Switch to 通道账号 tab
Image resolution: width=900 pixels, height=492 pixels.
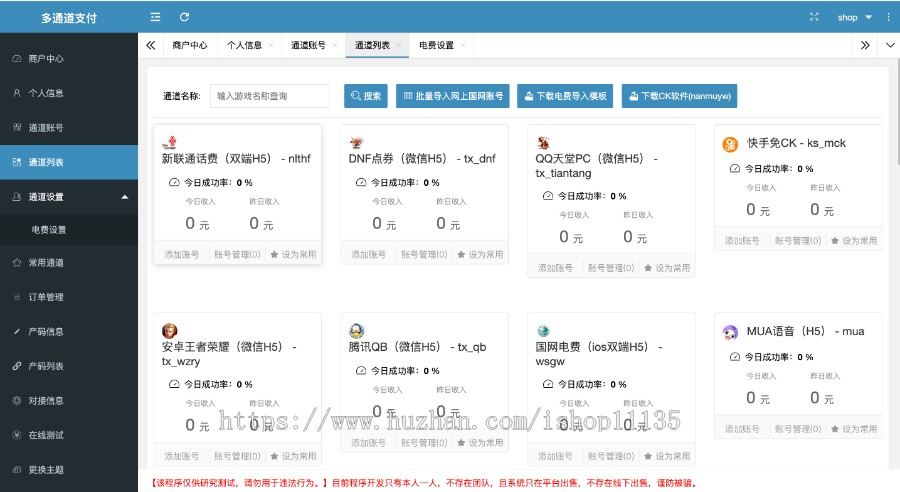[308, 45]
